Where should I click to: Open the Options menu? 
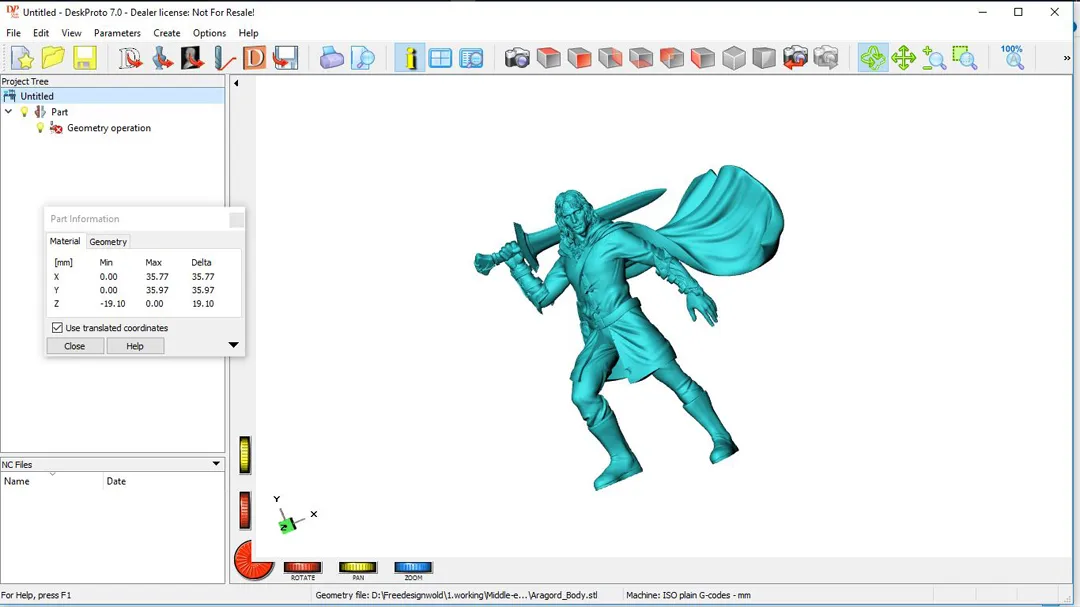point(209,33)
